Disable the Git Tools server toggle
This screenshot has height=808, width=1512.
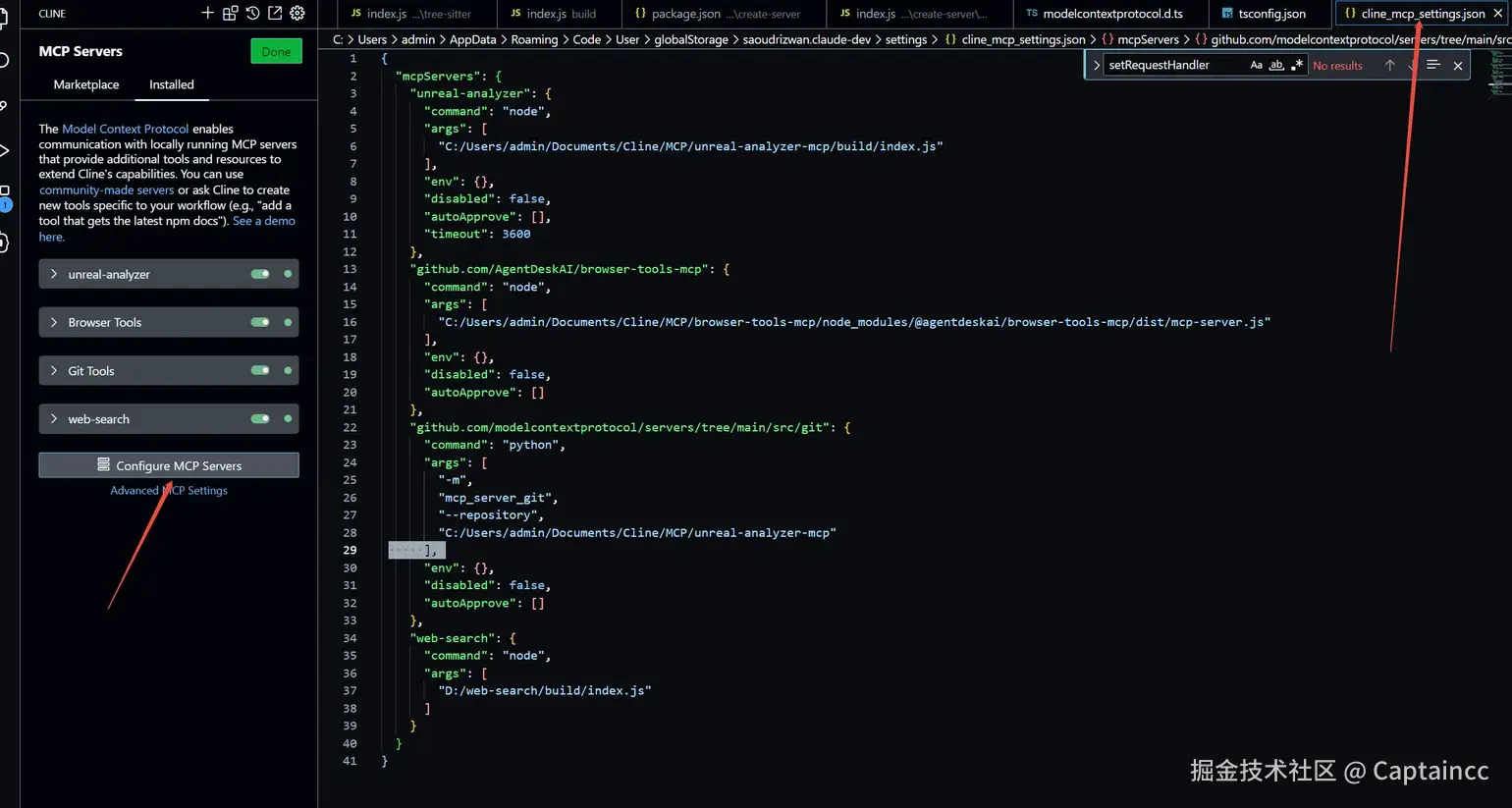click(x=260, y=370)
